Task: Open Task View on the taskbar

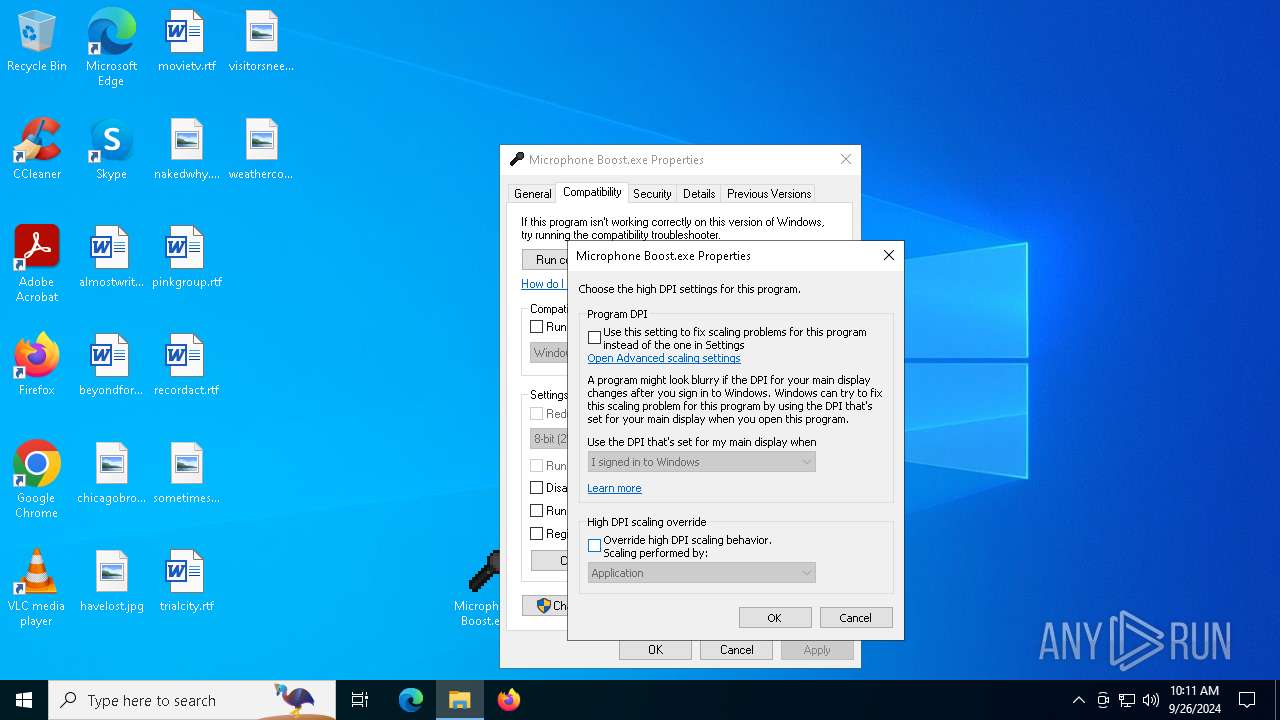Action: point(360,700)
